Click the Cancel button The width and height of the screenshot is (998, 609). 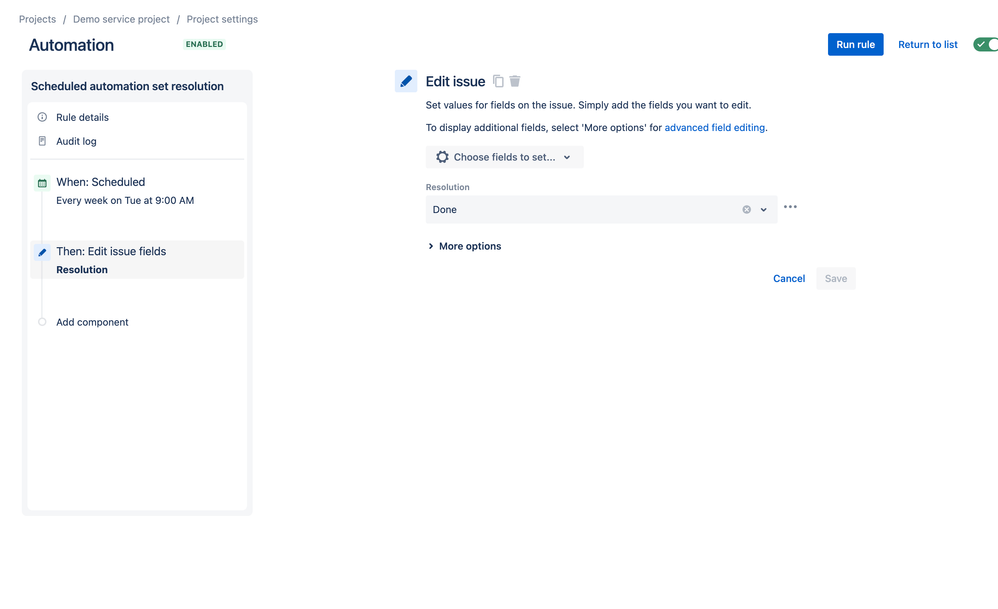(789, 279)
